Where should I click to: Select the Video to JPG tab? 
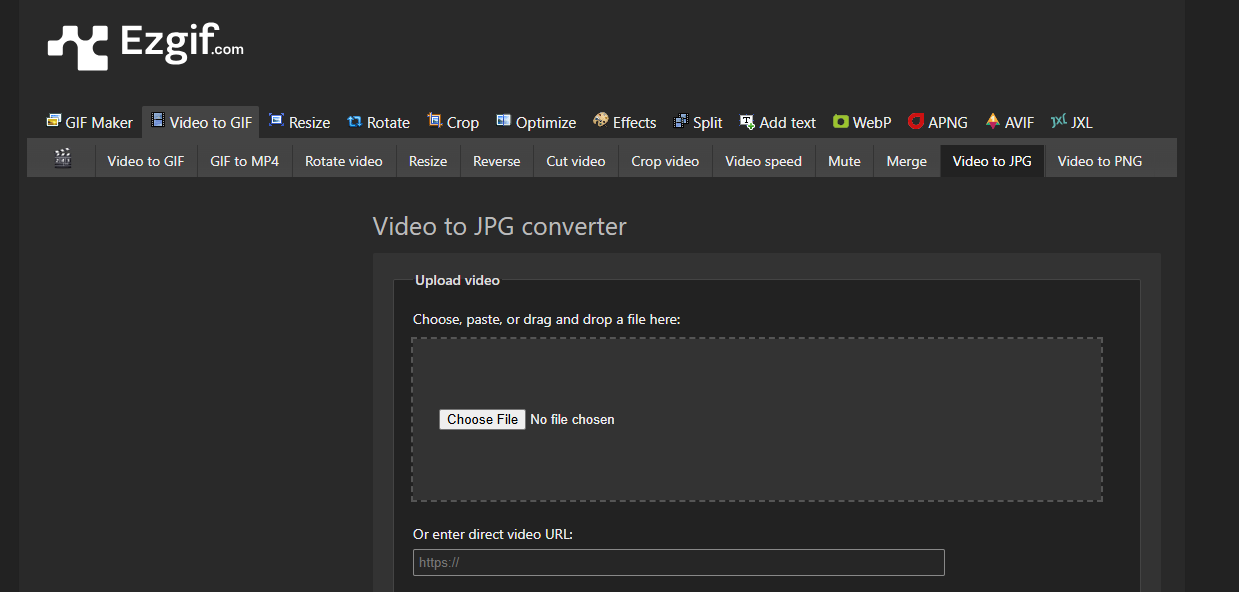click(992, 161)
